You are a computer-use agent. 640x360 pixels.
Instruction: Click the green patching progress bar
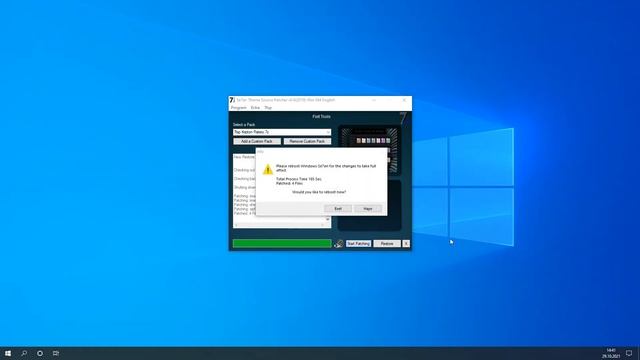[282, 244]
